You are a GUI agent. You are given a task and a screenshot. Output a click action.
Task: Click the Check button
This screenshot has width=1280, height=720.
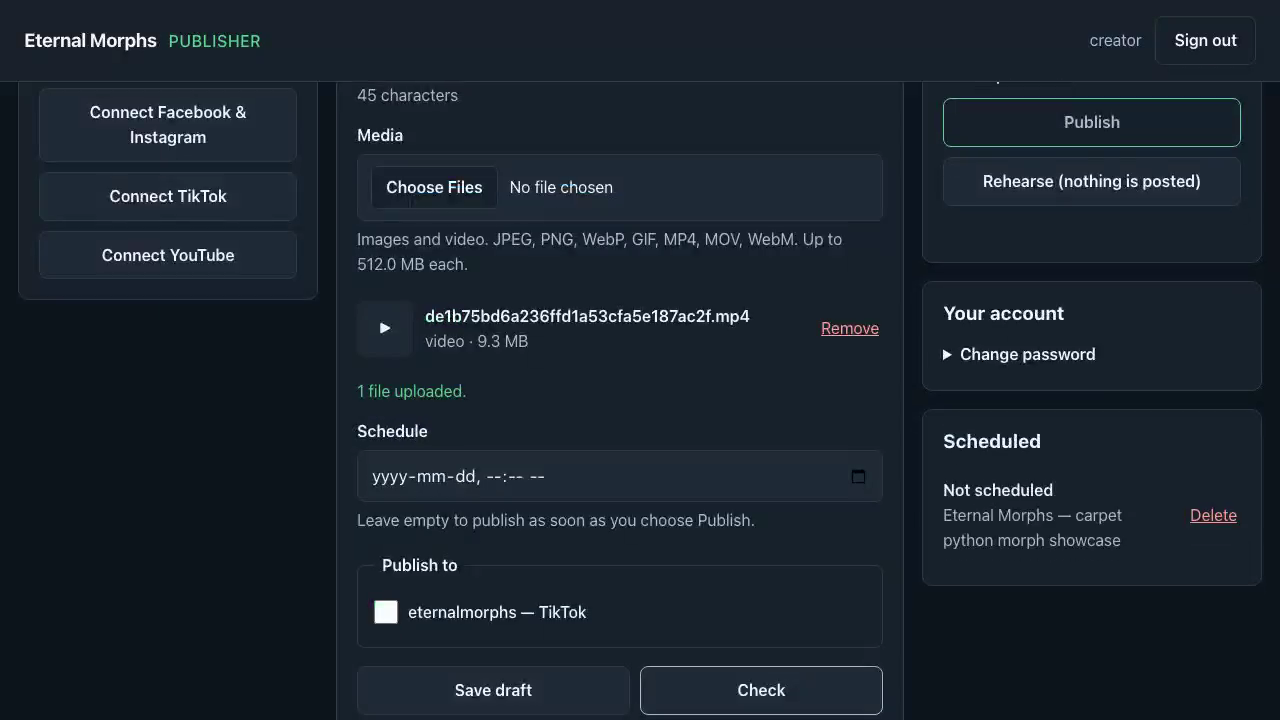point(761,690)
